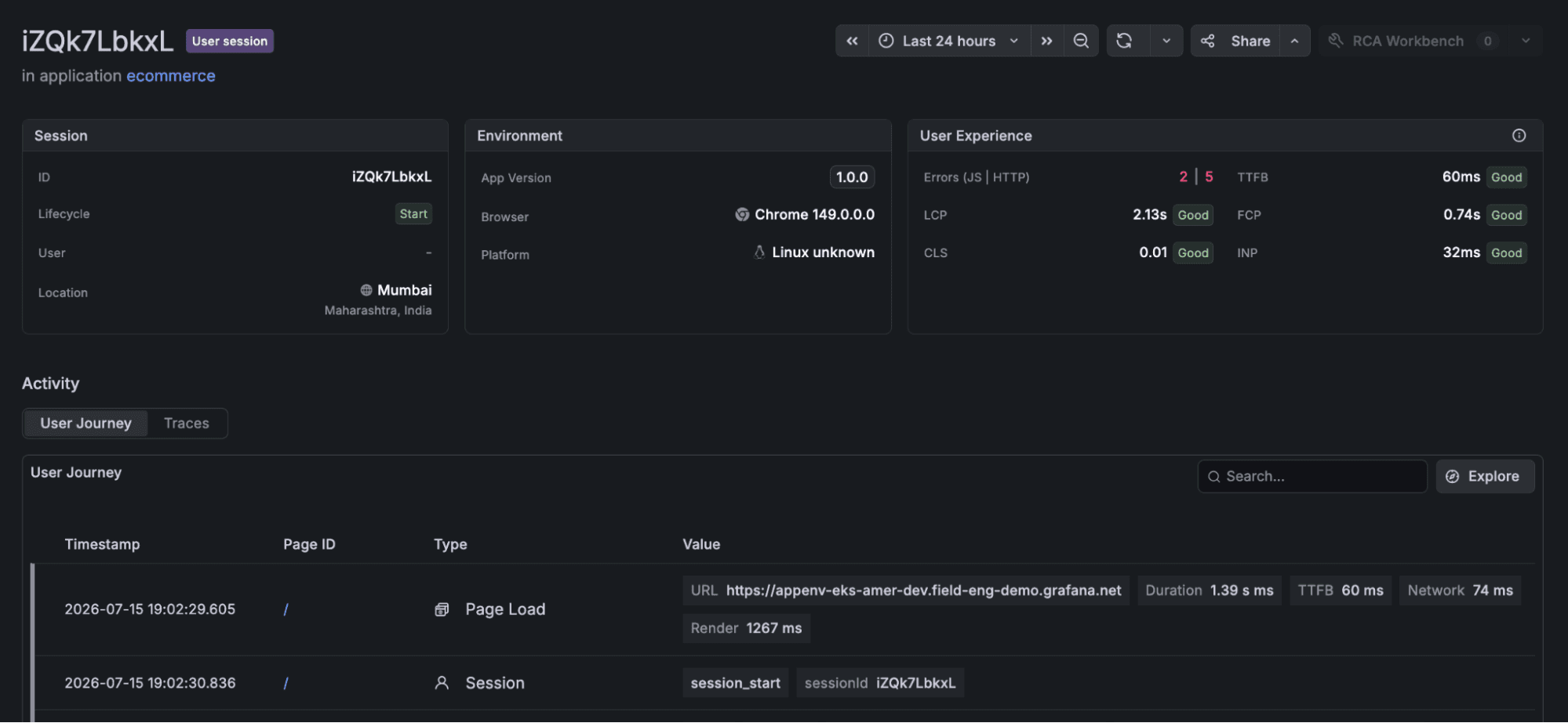Click the clock icon in time picker
Screen dimensions: 1568x723
click(x=886, y=41)
